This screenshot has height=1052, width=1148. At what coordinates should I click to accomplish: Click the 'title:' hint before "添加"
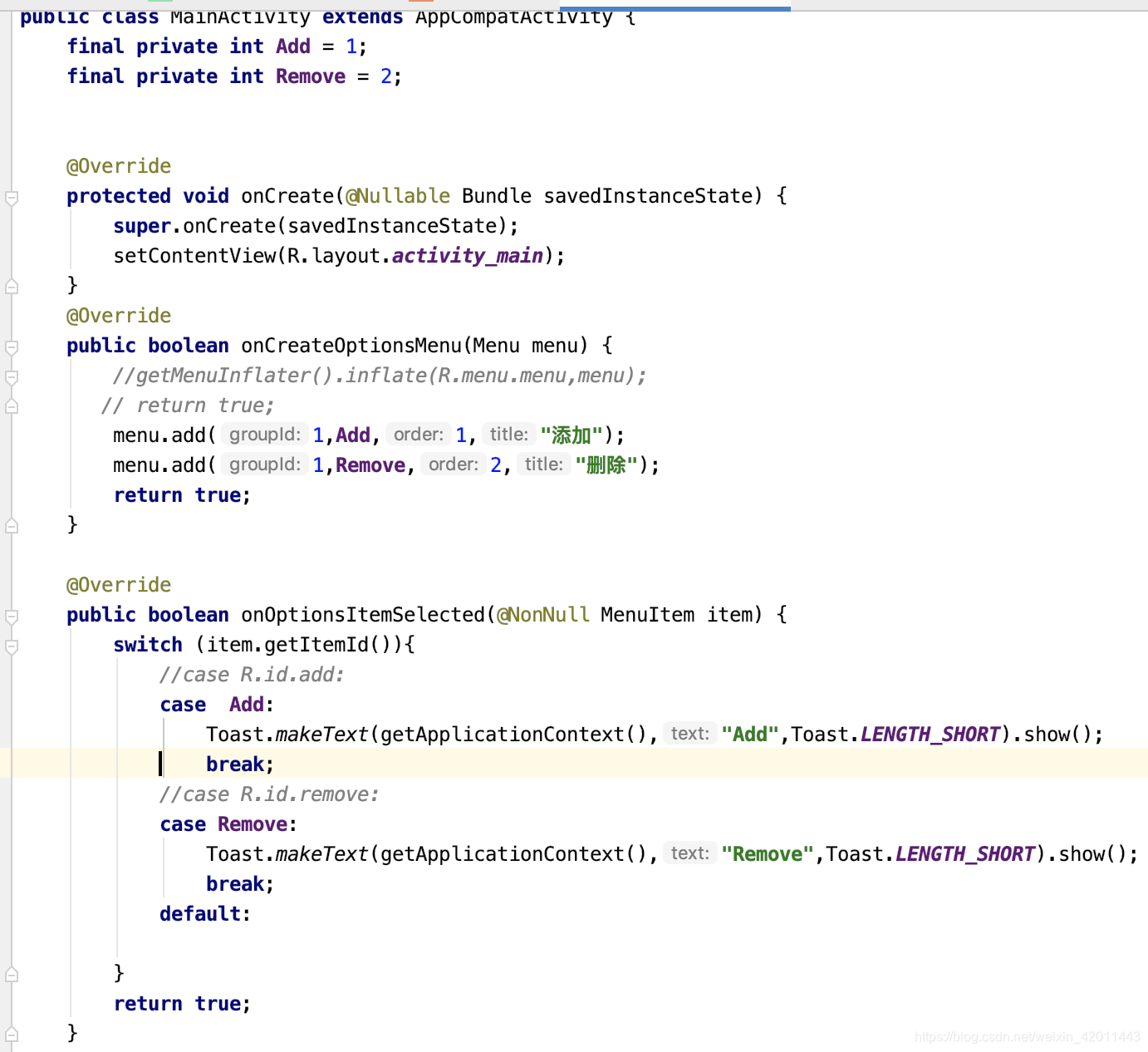tap(508, 435)
